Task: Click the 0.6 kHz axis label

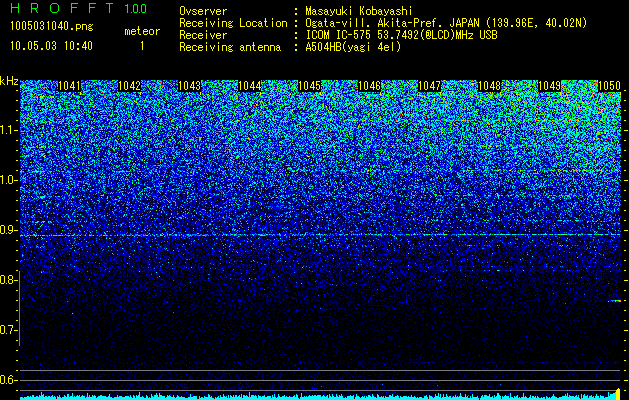Action: click(7, 380)
